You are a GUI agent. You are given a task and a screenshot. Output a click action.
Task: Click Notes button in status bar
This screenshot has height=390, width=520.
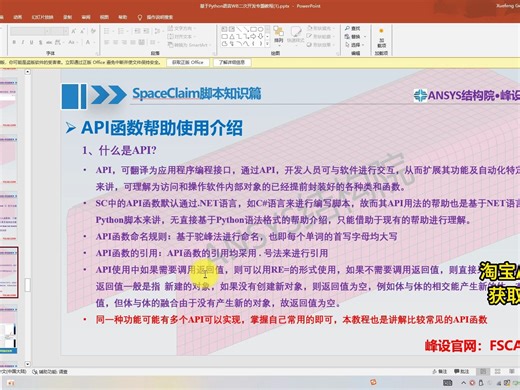(x=440, y=371)
